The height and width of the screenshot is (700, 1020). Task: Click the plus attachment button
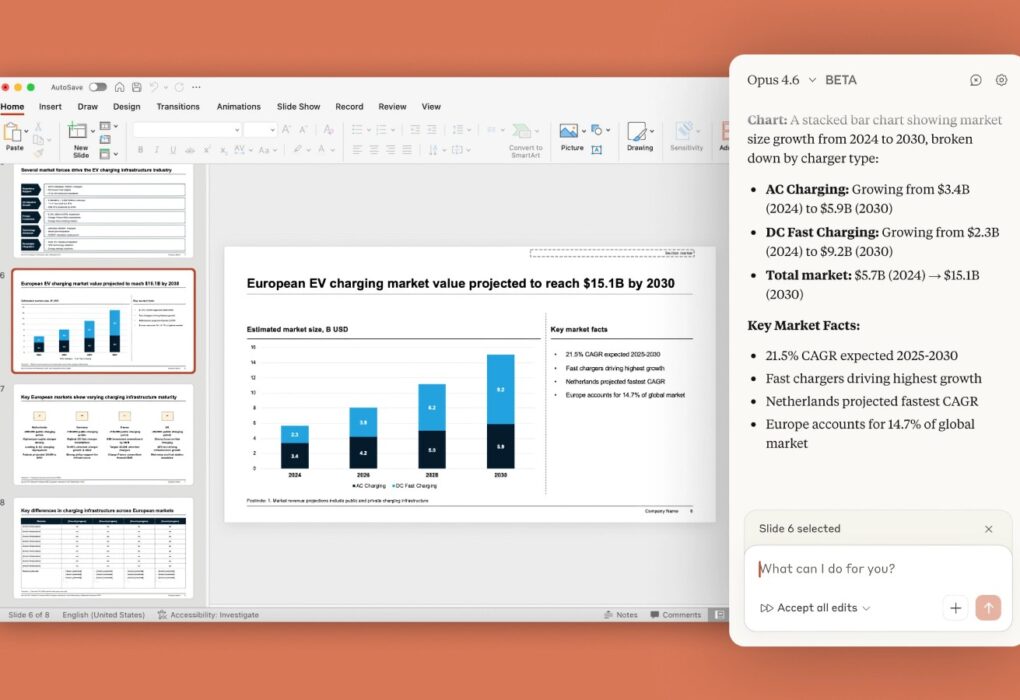pos(955,607)
